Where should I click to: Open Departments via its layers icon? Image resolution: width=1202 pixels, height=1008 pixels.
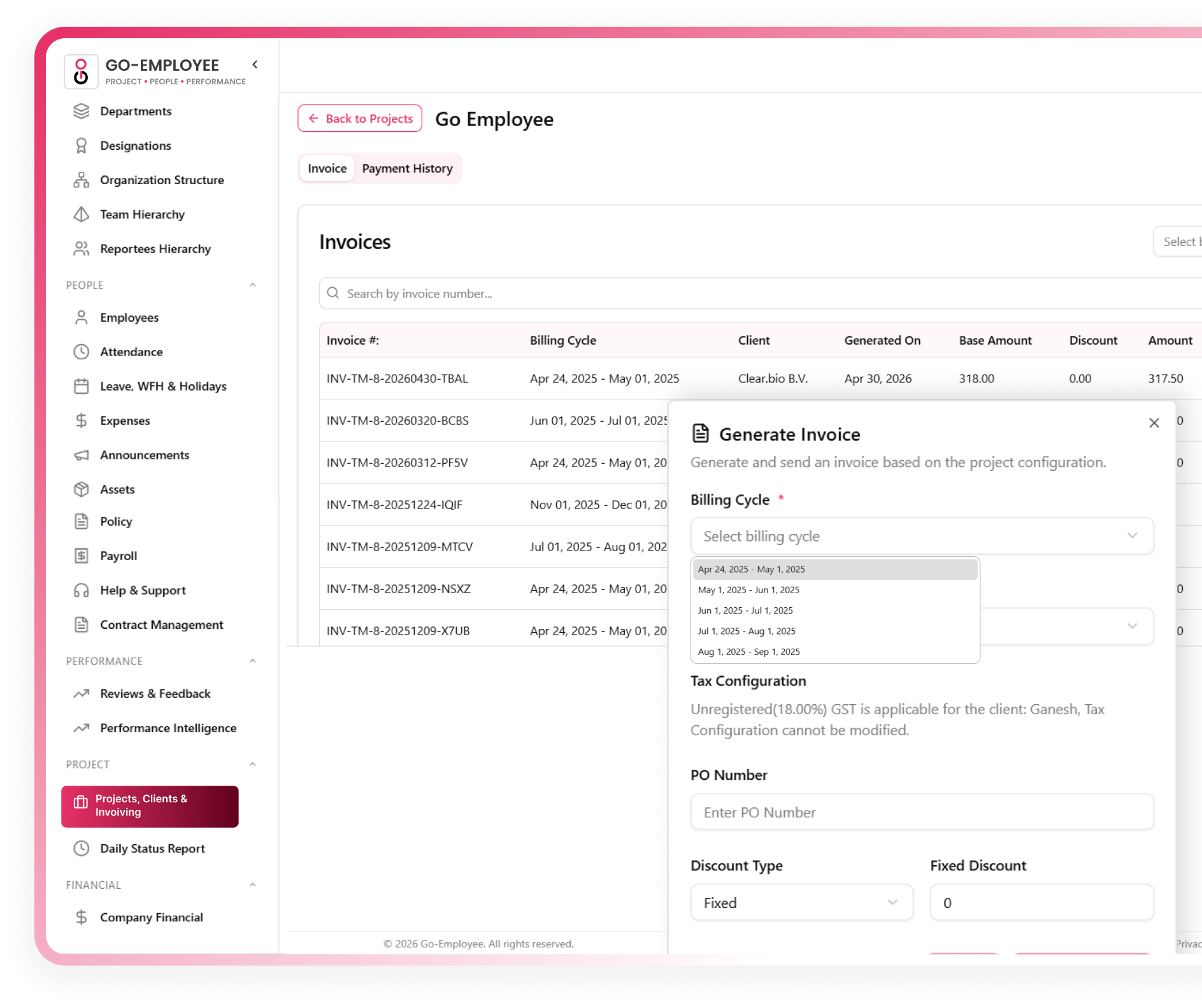tap(81, 112)
